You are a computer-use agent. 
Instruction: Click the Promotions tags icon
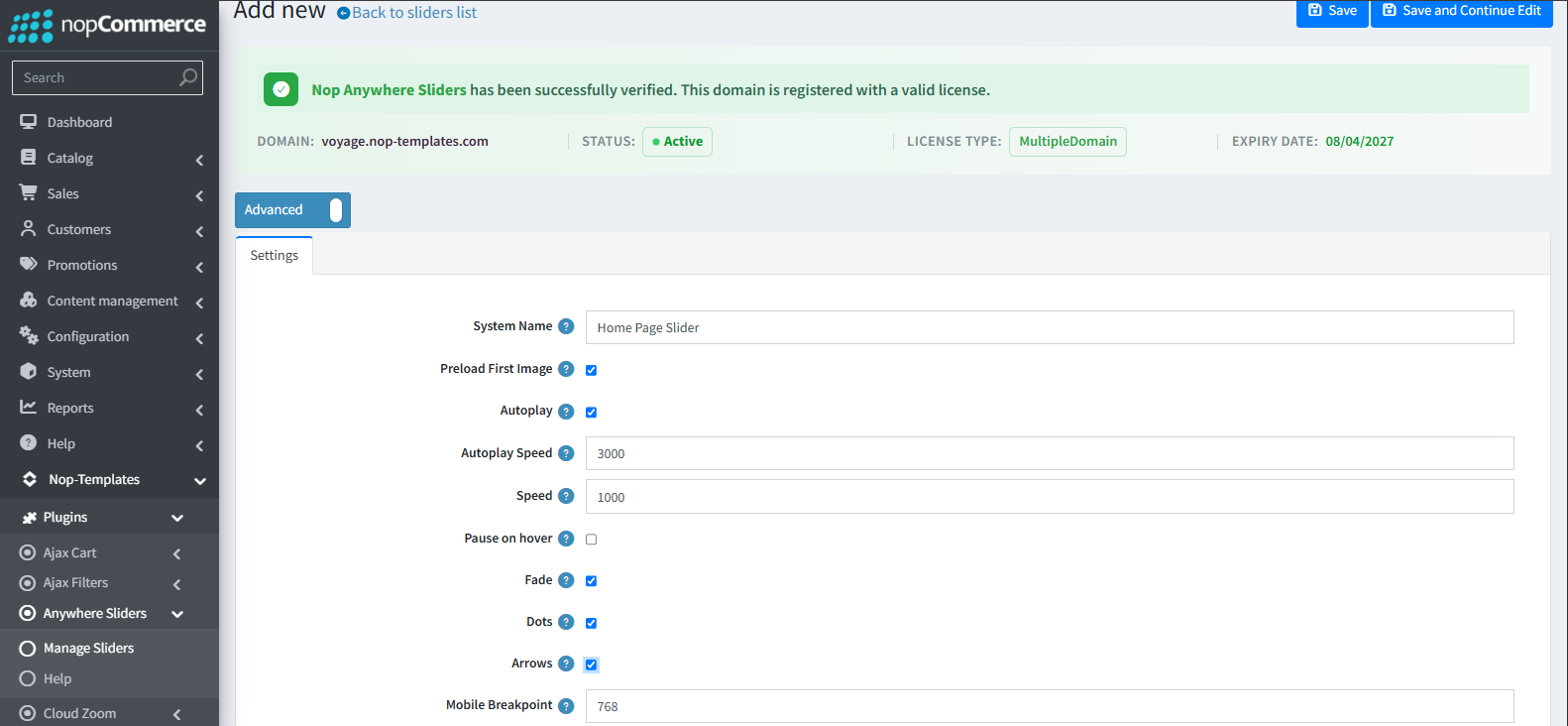point(29,265)
